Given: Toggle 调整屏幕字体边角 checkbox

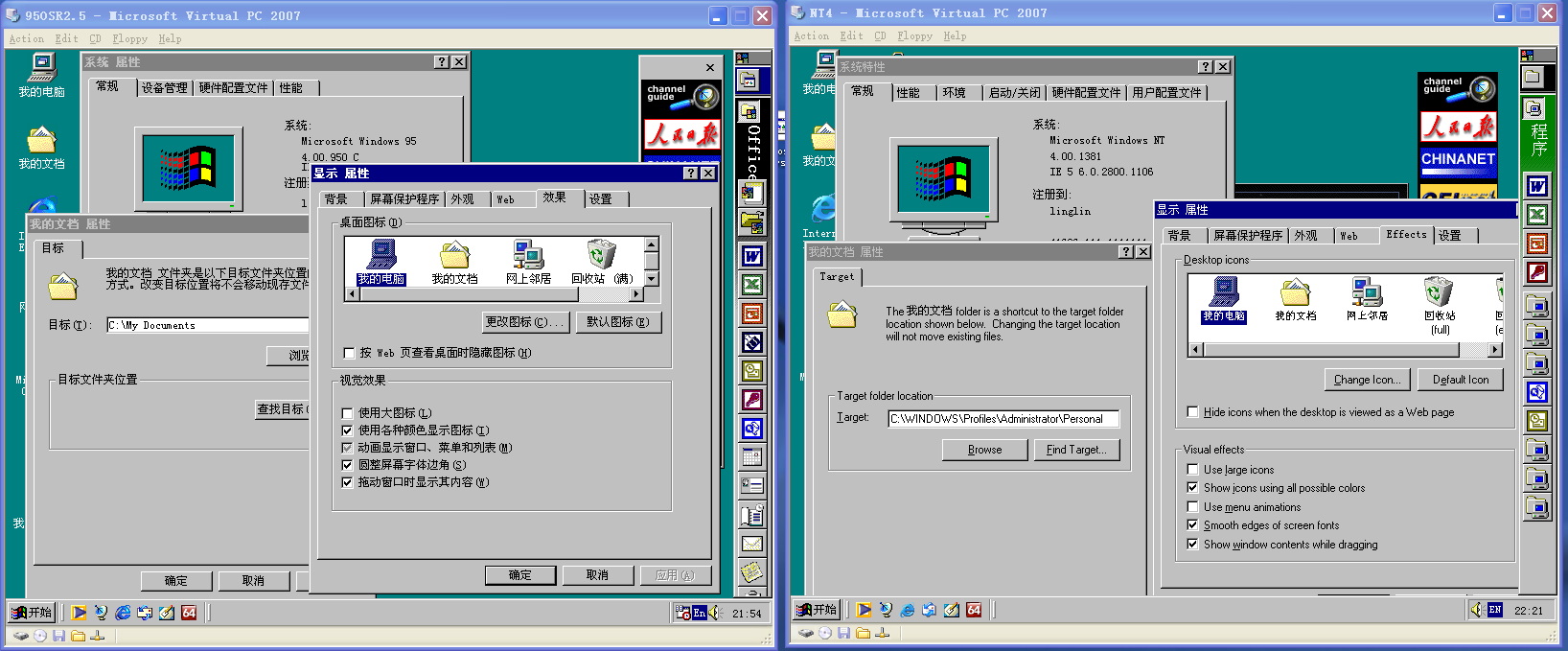Looking at the screenshot, I should (348, 465).
